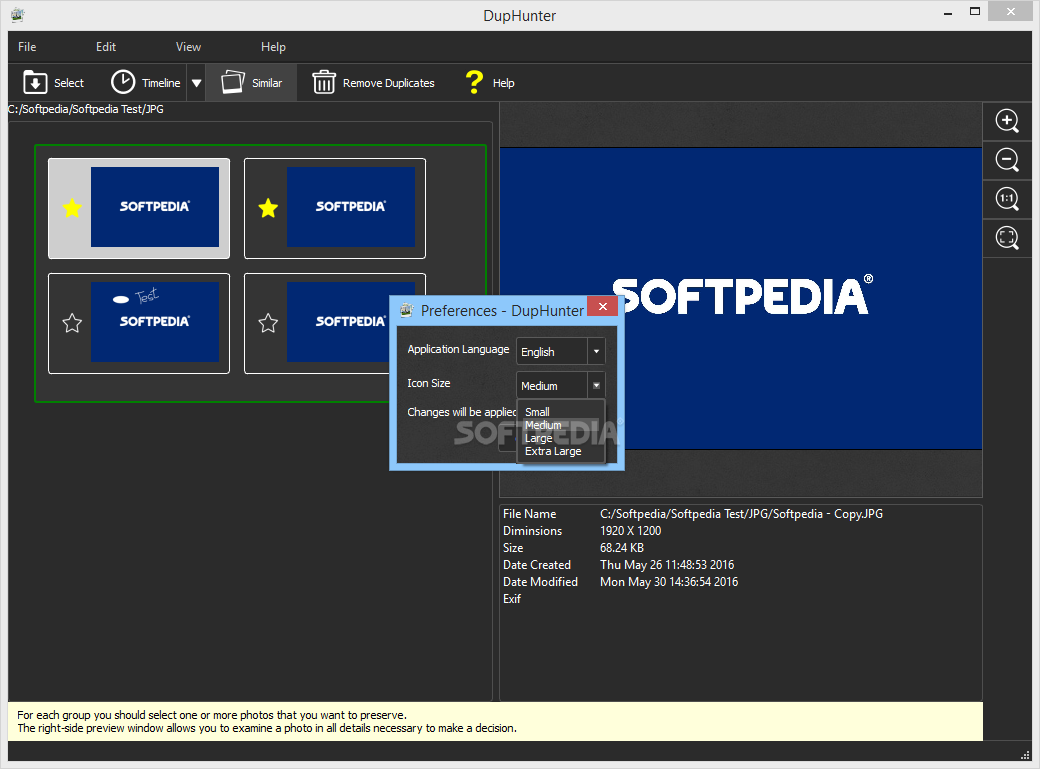Click the Date Modified value Mon May 30
Image resolution: width=1040 pixels, height=769 pixels.
pyautogui.click(x=669, y=582)
